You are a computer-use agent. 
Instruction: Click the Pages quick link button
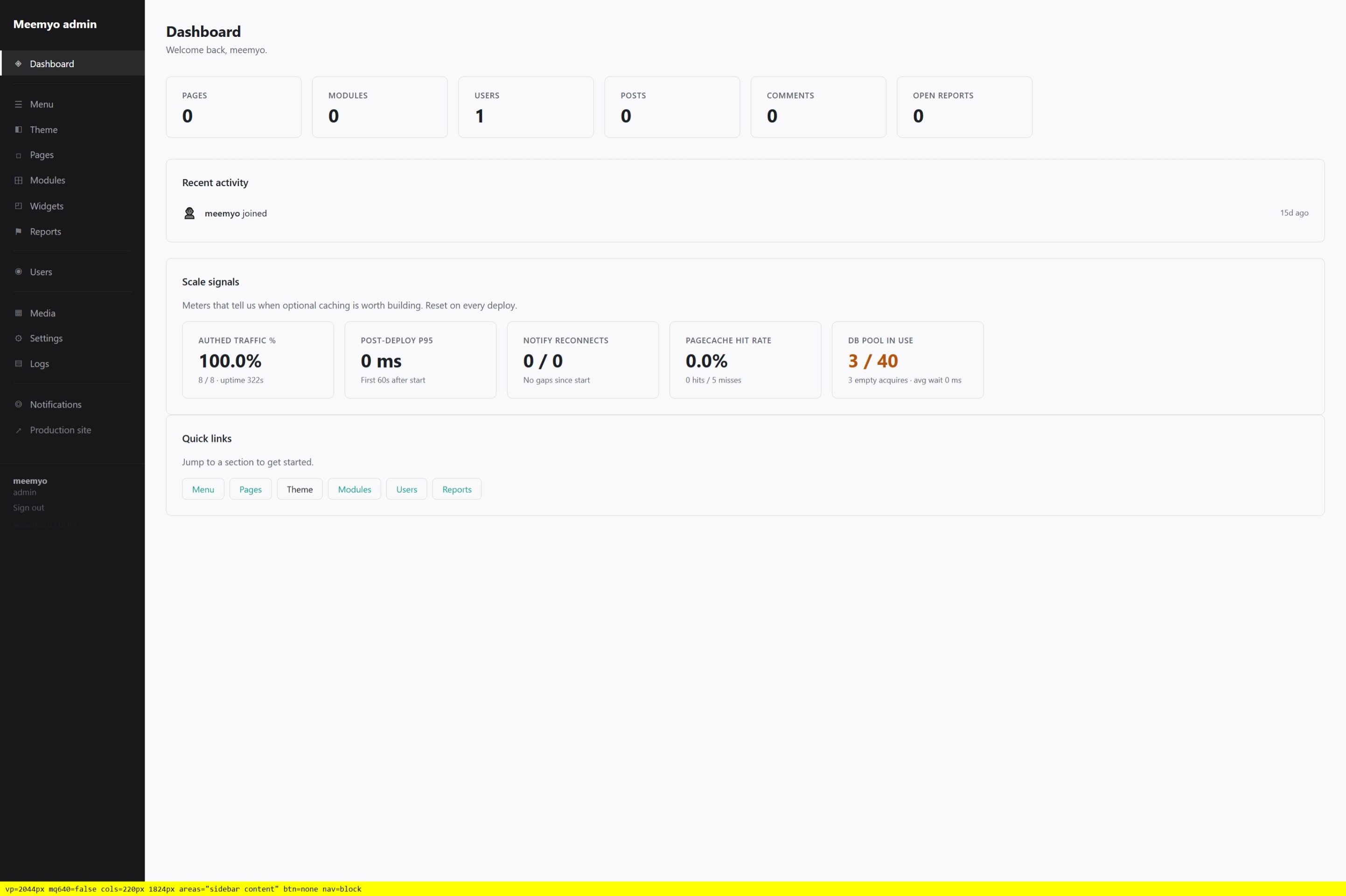click(x=251, y=489)
